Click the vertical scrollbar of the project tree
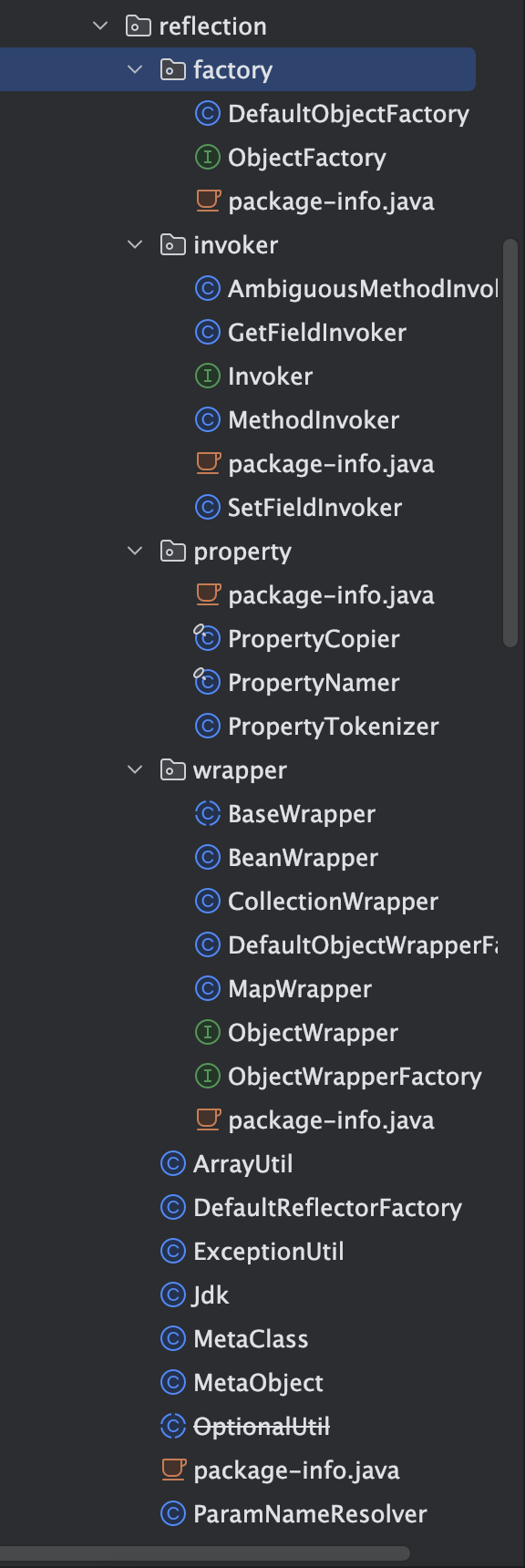 (x=510, y=443)
